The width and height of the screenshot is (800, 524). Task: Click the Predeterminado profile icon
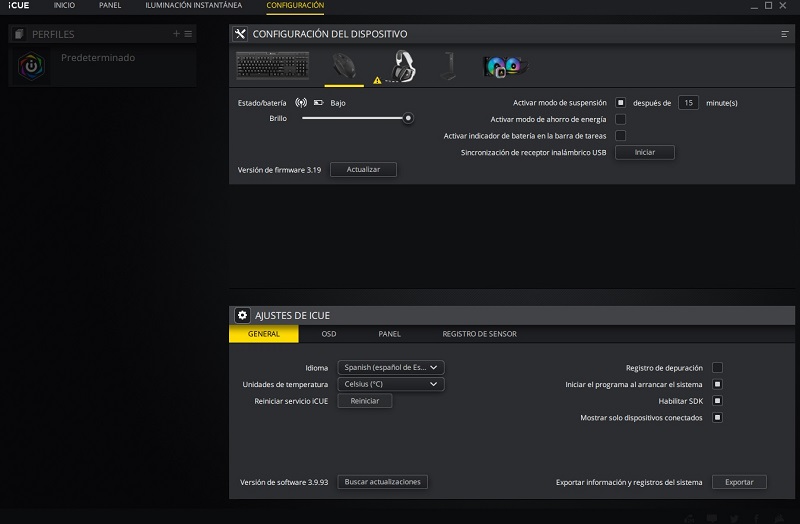(31, 66)
